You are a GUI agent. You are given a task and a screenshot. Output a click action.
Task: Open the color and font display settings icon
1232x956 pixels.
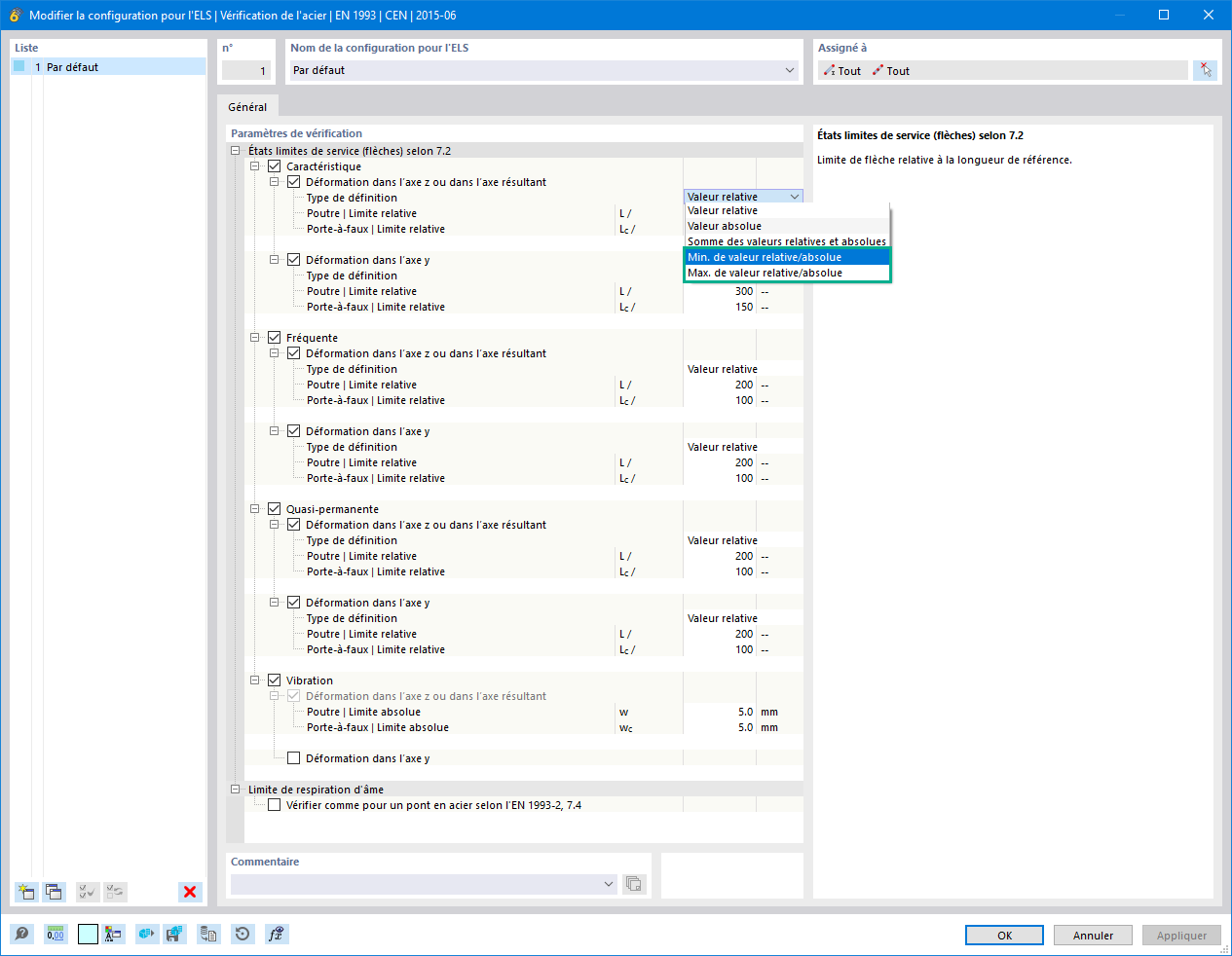114,935
